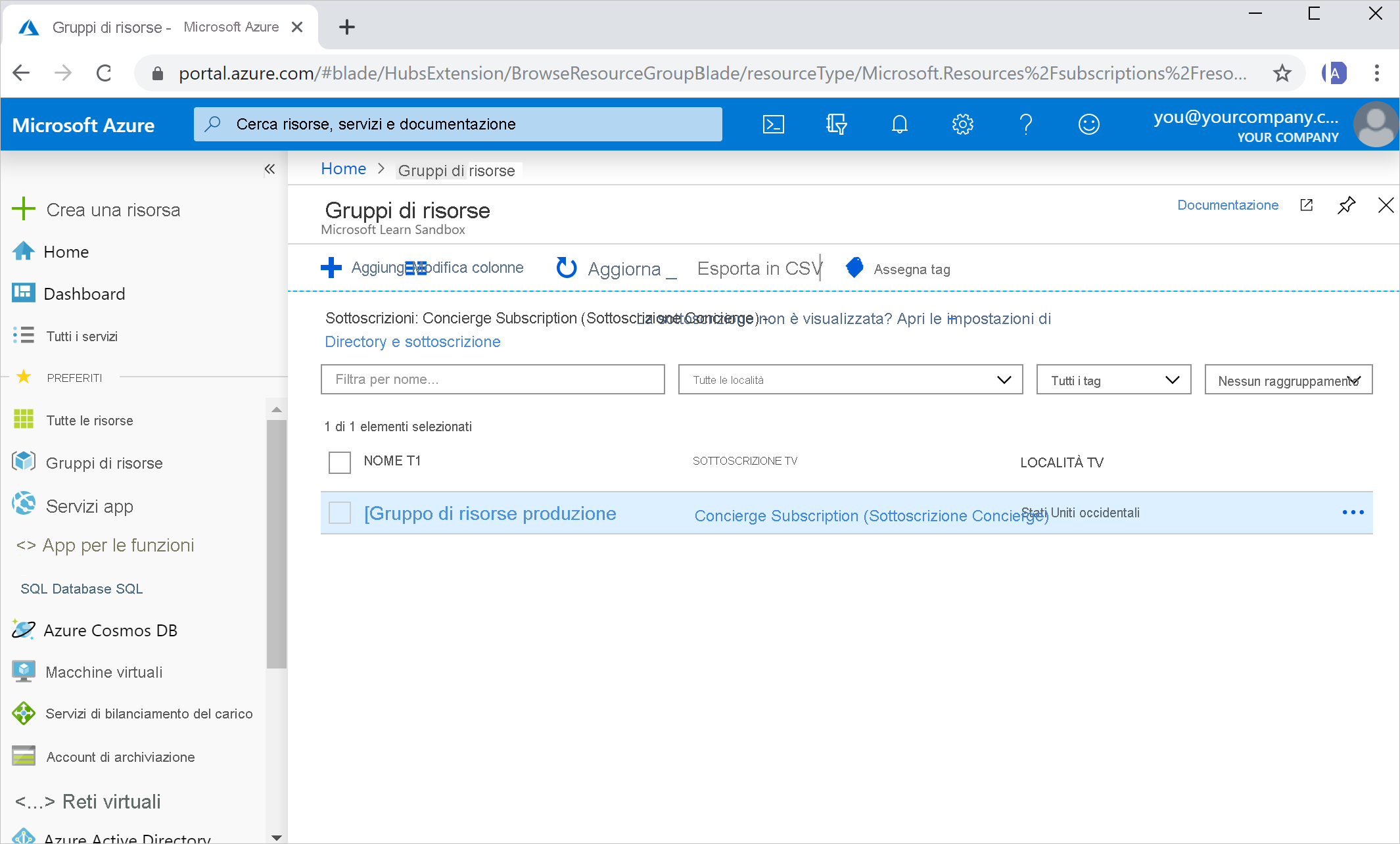Sort by LOCALITÀ column header
The image size is (1400, 844).
tap(1062, 462)
